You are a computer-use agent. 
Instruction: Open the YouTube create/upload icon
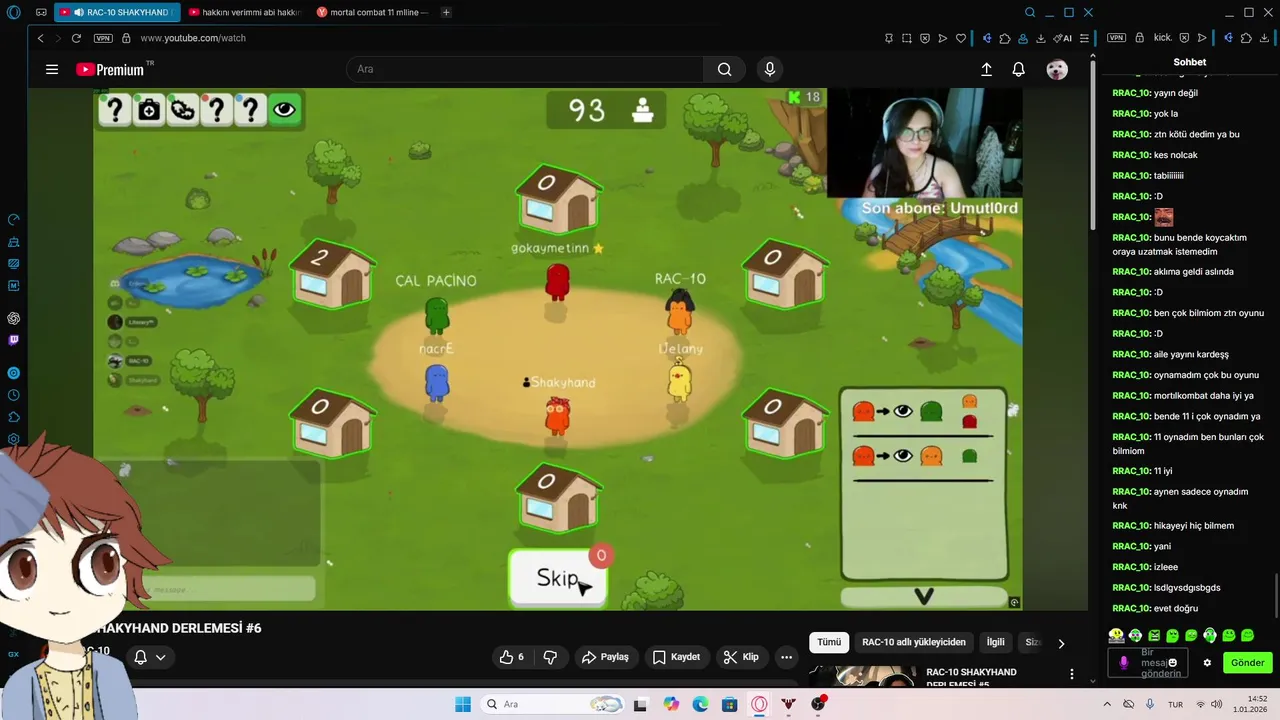[986, 69]
